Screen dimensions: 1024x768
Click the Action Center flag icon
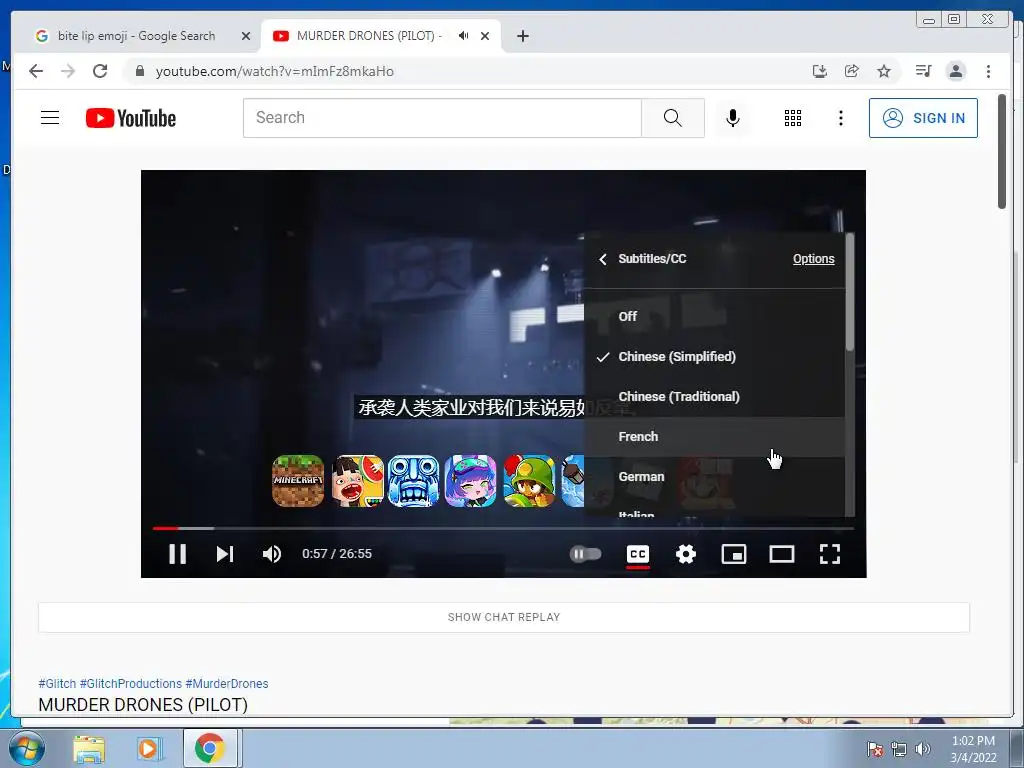tap(875, 749)
